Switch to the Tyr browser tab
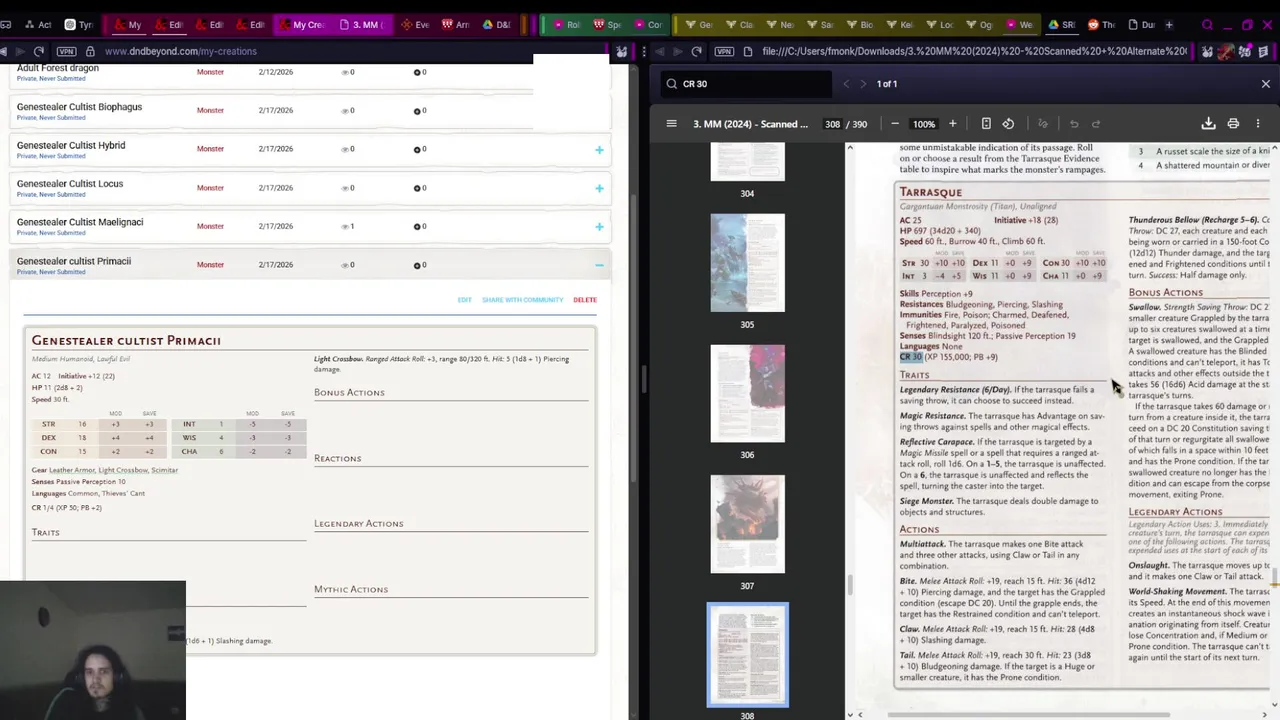This screenshot has height=720, width=1280. (78, 25)
